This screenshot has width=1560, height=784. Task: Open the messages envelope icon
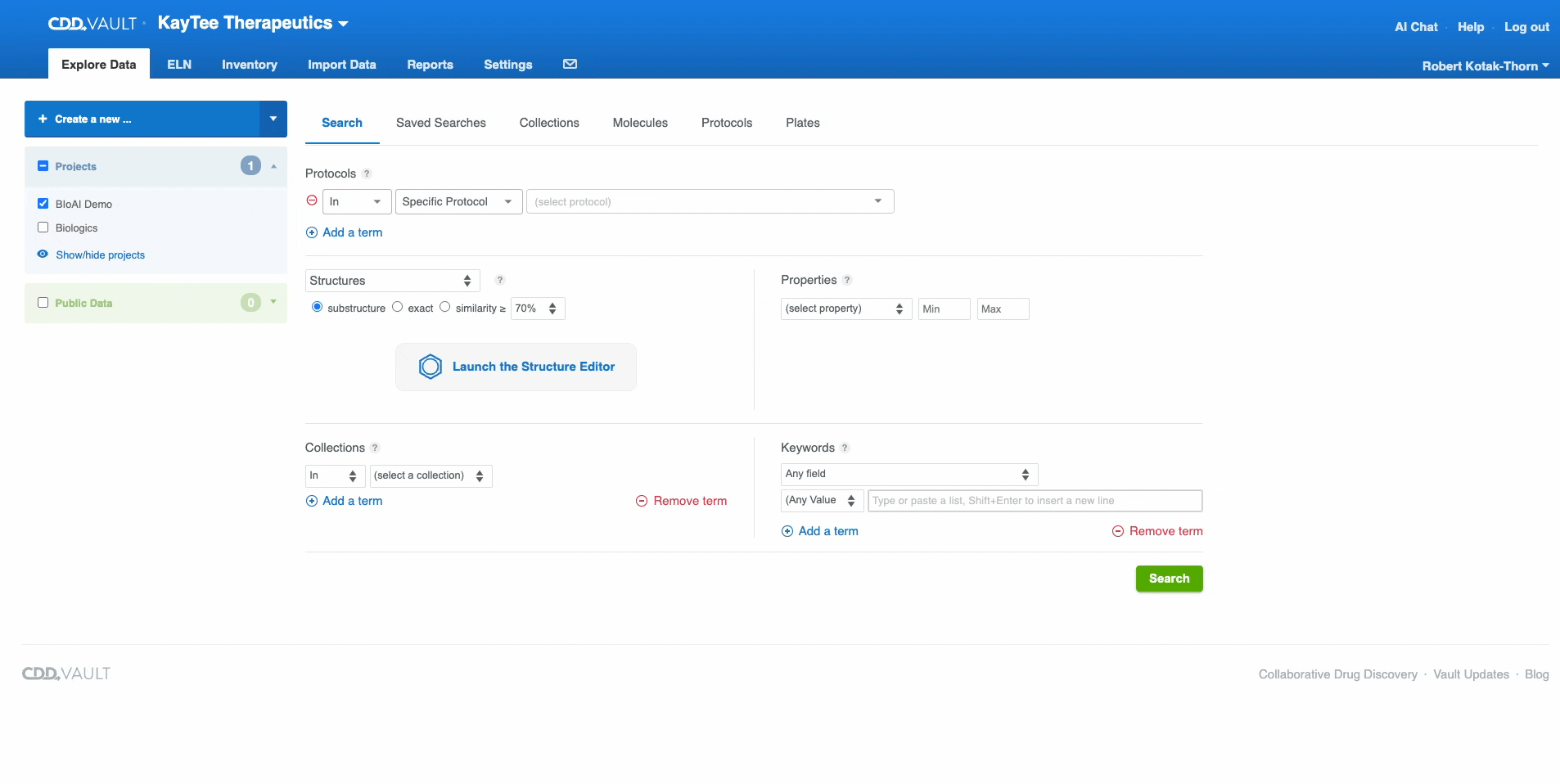(570, 65)
